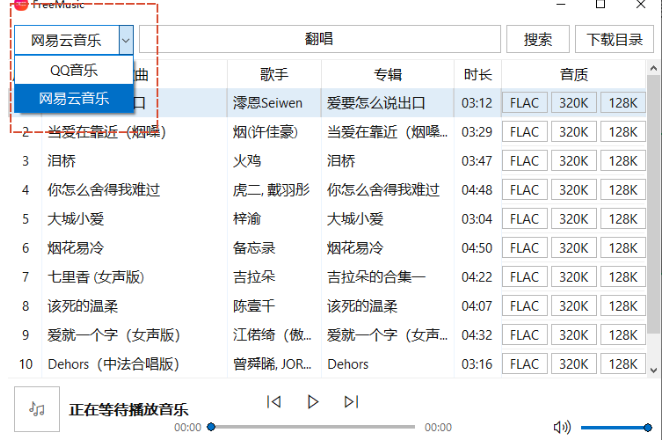Download 320K for 你怎么舍得我难过
The height and width of the screenshot is (443, 667).
pos(574,190)
